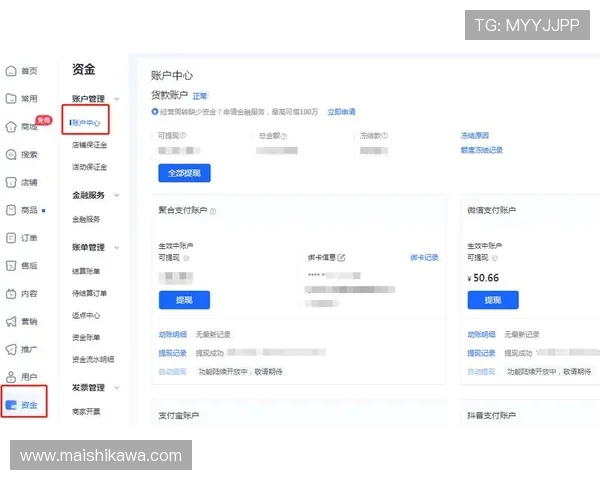Select 活动保证金 in the 资金 menu
The width and height of the screenshot is (600, 480).
coord(90,167)
